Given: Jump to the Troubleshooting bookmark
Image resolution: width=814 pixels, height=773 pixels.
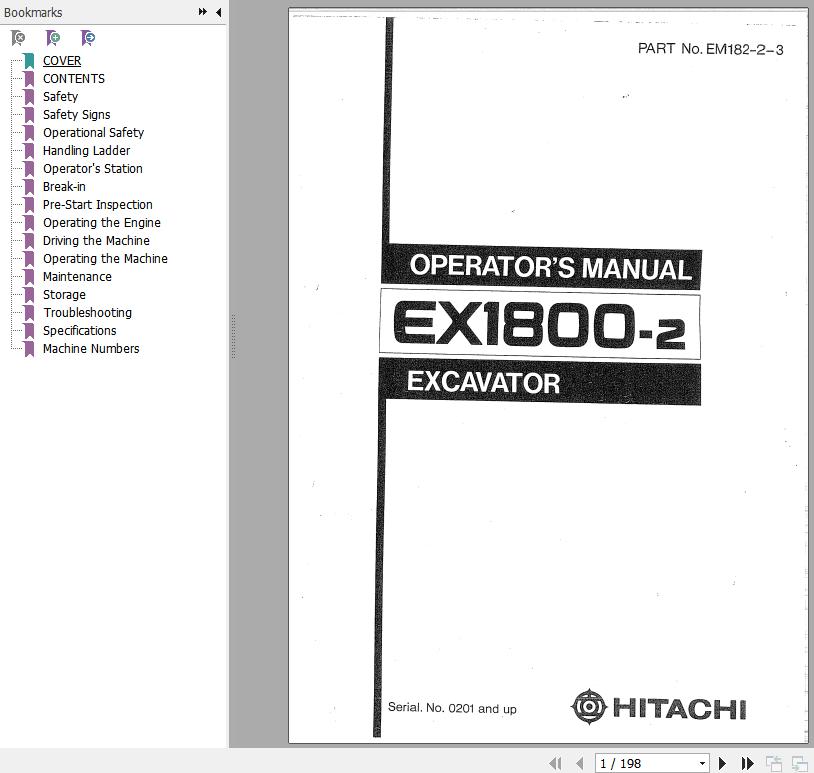Looking at the screenshot, I should pyautogui.click(x=87, y=313).
